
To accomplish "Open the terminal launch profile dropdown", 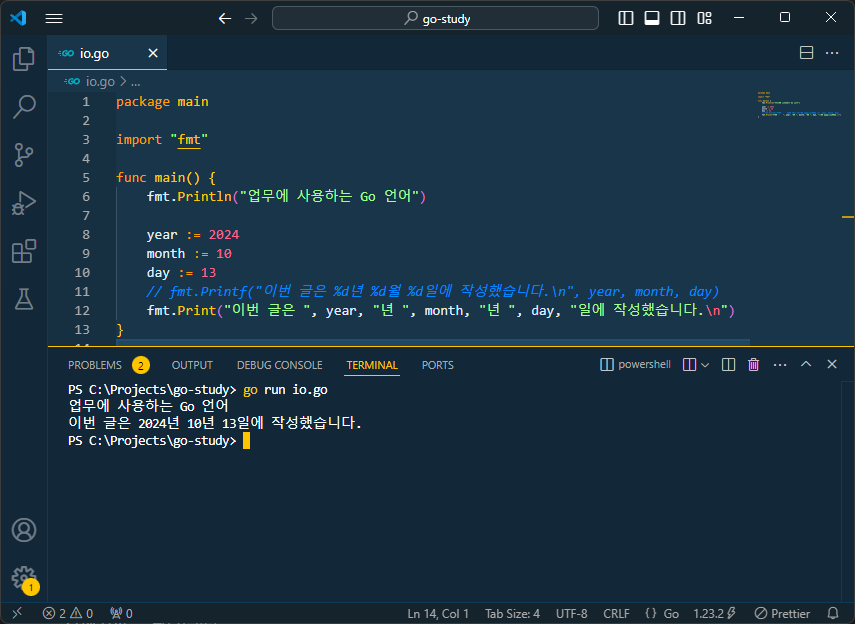I will click(705, 365).
